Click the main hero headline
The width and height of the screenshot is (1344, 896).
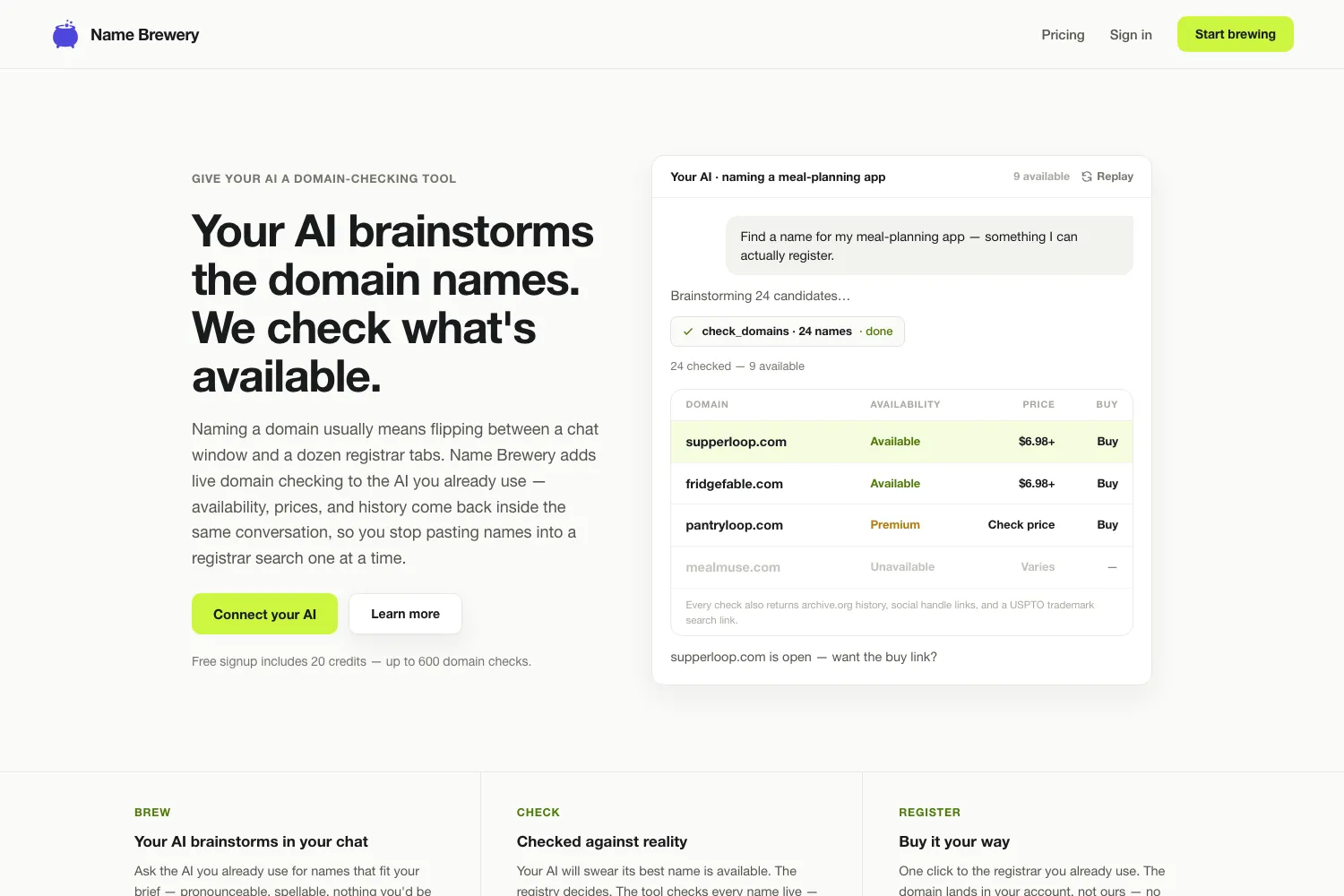392,304
